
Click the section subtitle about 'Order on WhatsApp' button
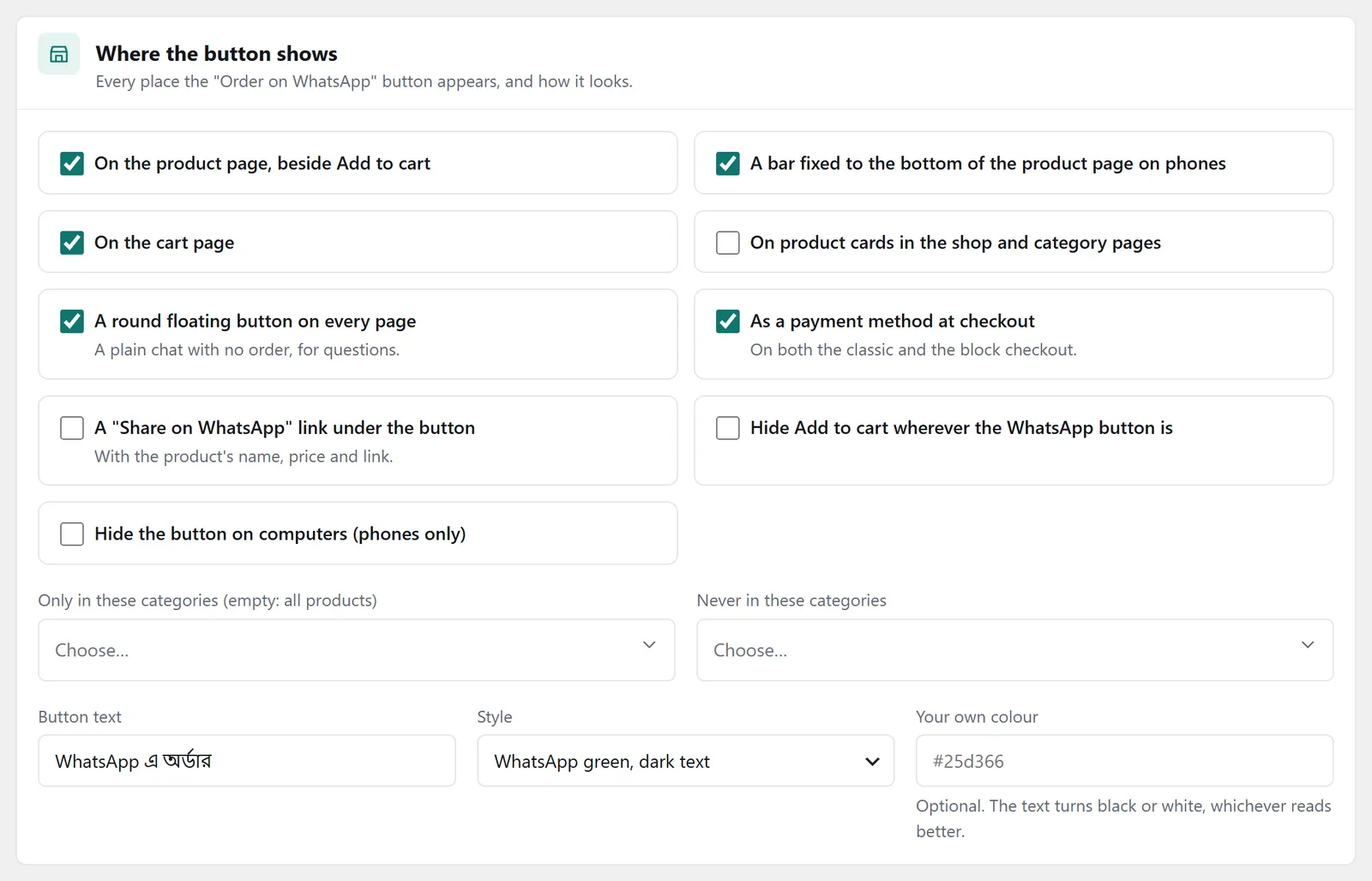(x=364, y=81)
